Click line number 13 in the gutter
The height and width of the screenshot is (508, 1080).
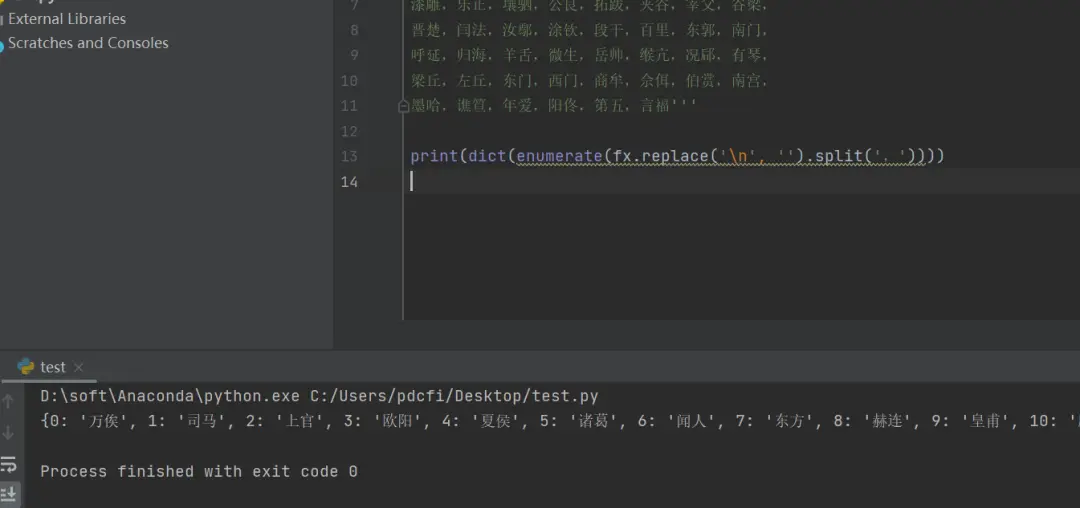349,156
